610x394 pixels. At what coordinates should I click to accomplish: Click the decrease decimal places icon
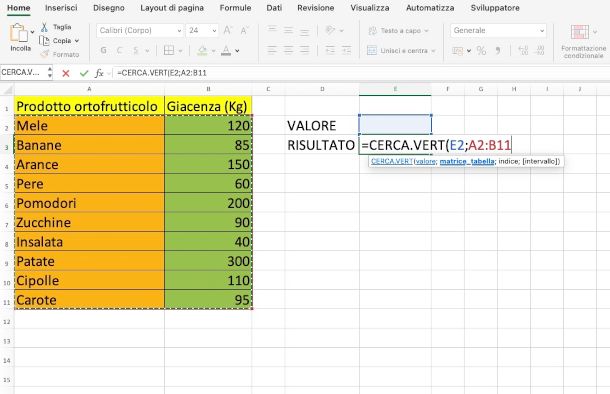click(x=540, y=51)
